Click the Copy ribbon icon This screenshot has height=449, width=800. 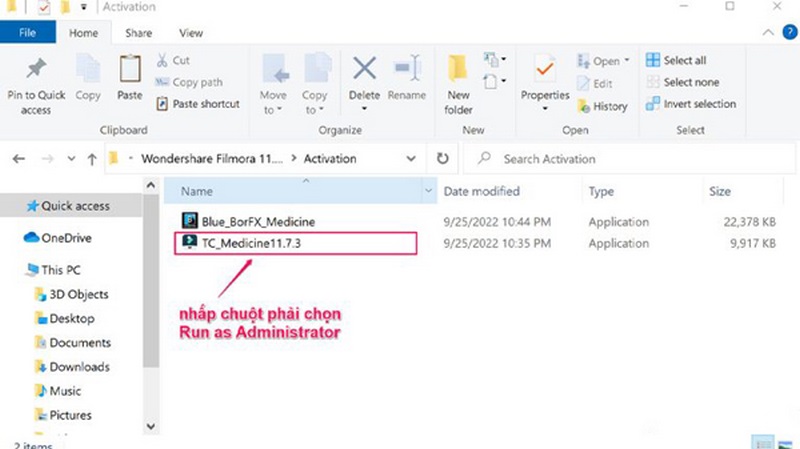click(88, 69)
